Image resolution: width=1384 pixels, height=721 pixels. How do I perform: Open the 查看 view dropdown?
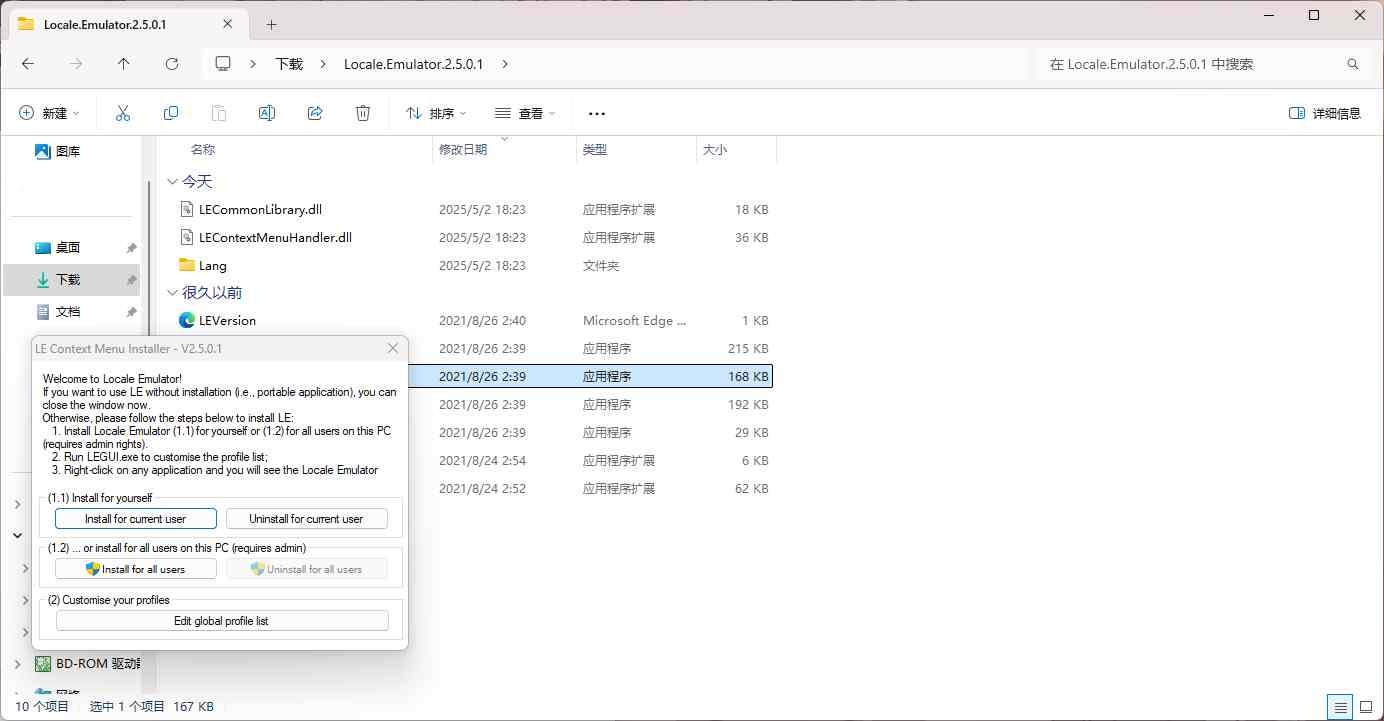coord(525,113)
